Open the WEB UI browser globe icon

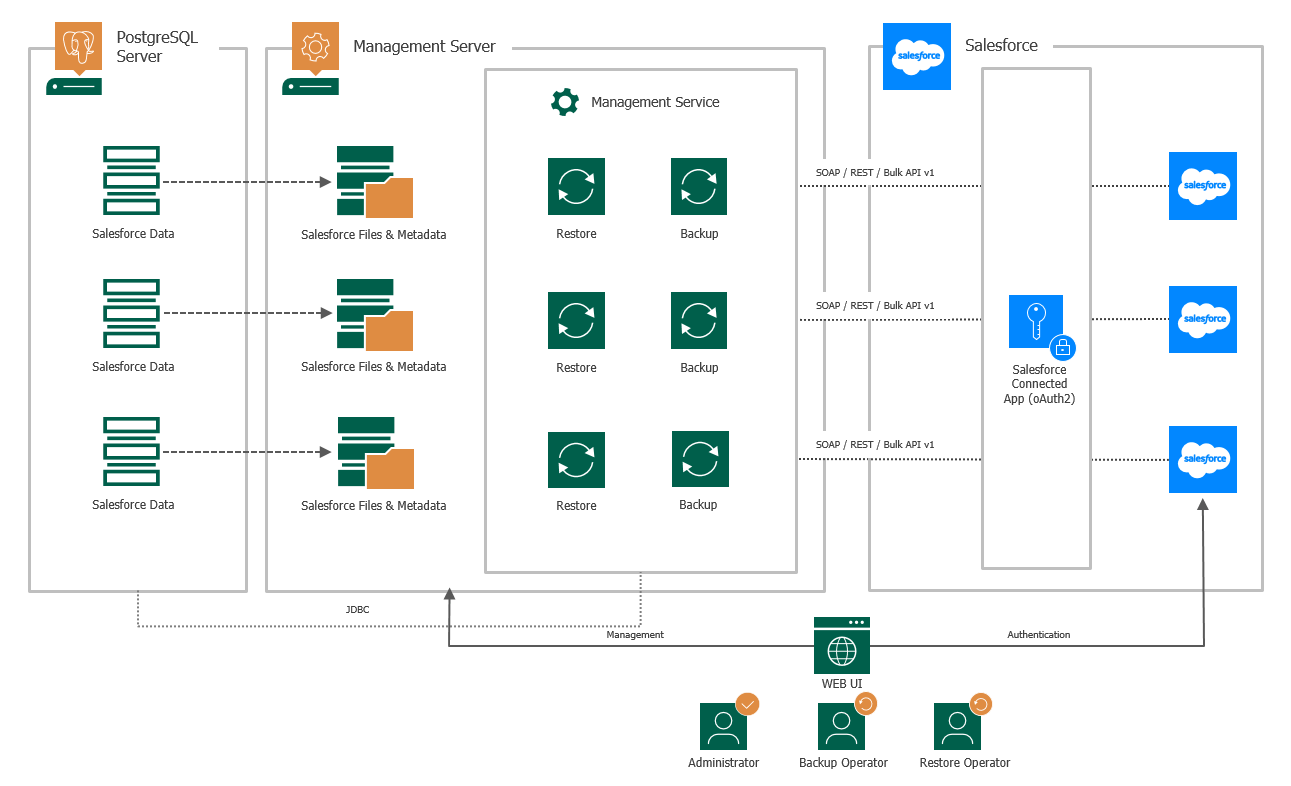[x=842, y=645]
